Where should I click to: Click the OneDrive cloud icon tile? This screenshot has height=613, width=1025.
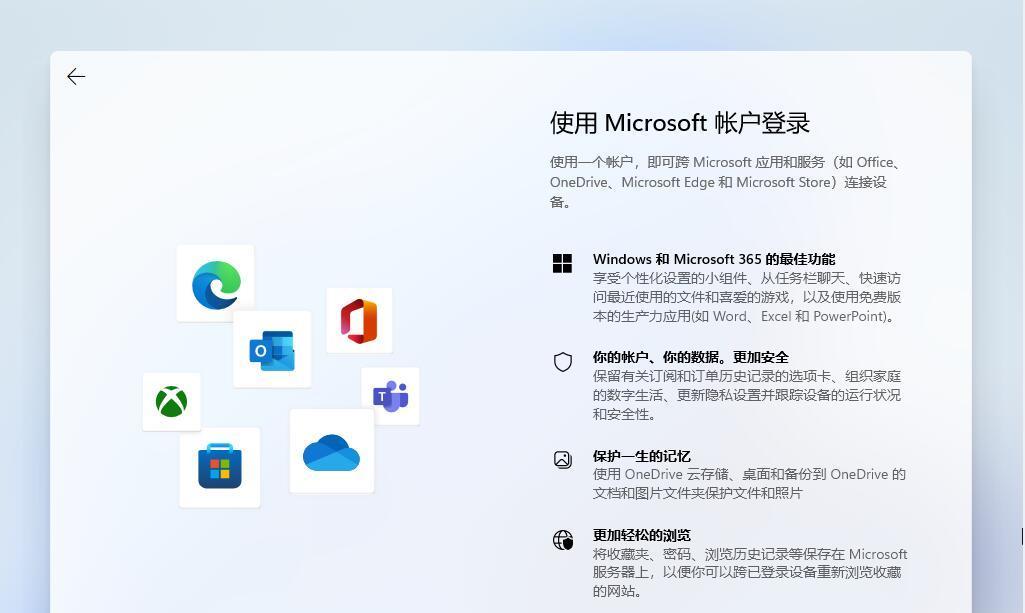[x=331, y=451]
